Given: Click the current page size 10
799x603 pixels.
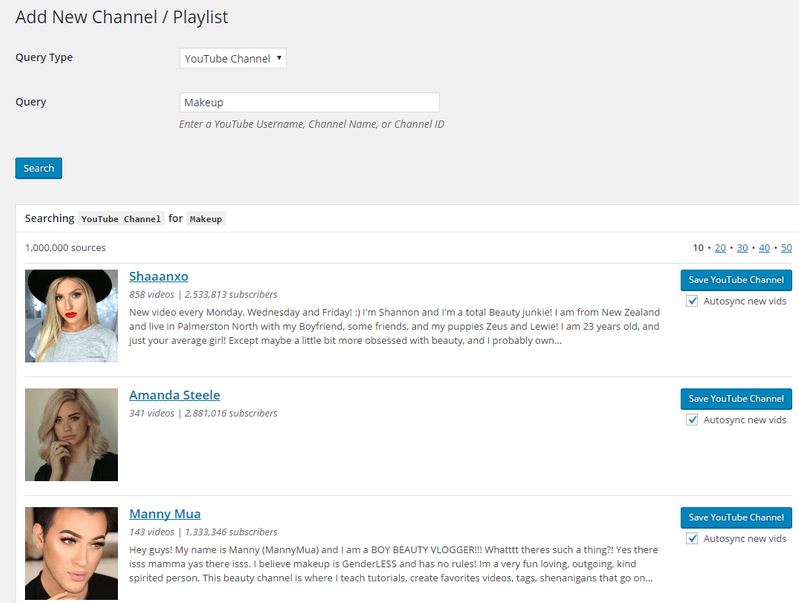Looking at the screenshot, I should 698,248.
